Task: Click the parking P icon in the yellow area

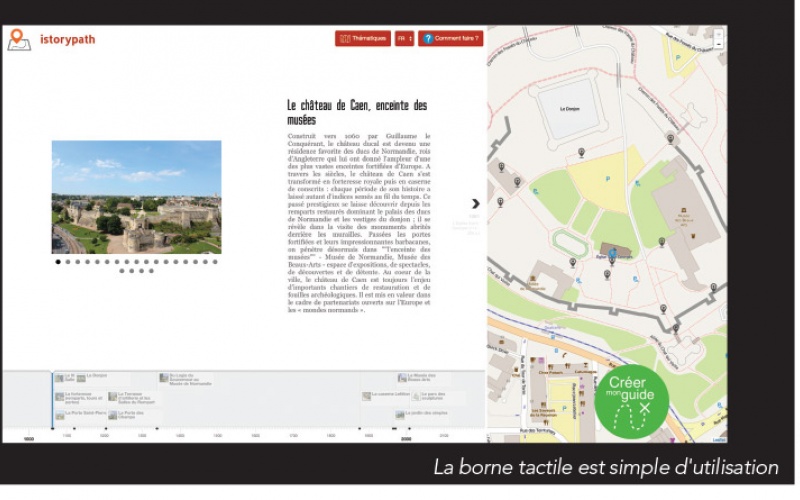Action: (x=608, y=179)
